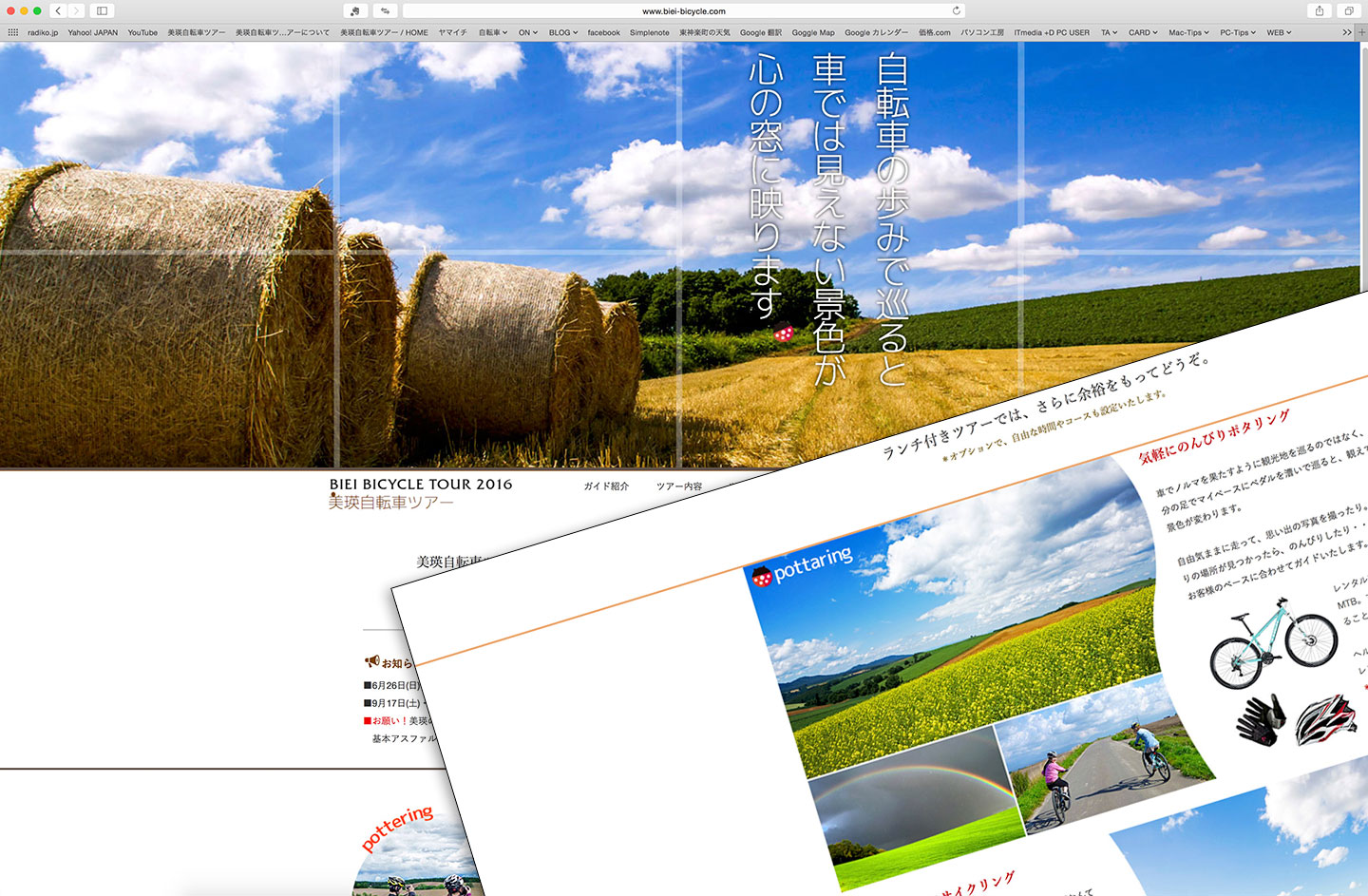Reload the page with the refresh icon
Viewport: 1368px width, 896px height.
pyautogui.click(x=956, y=10)
